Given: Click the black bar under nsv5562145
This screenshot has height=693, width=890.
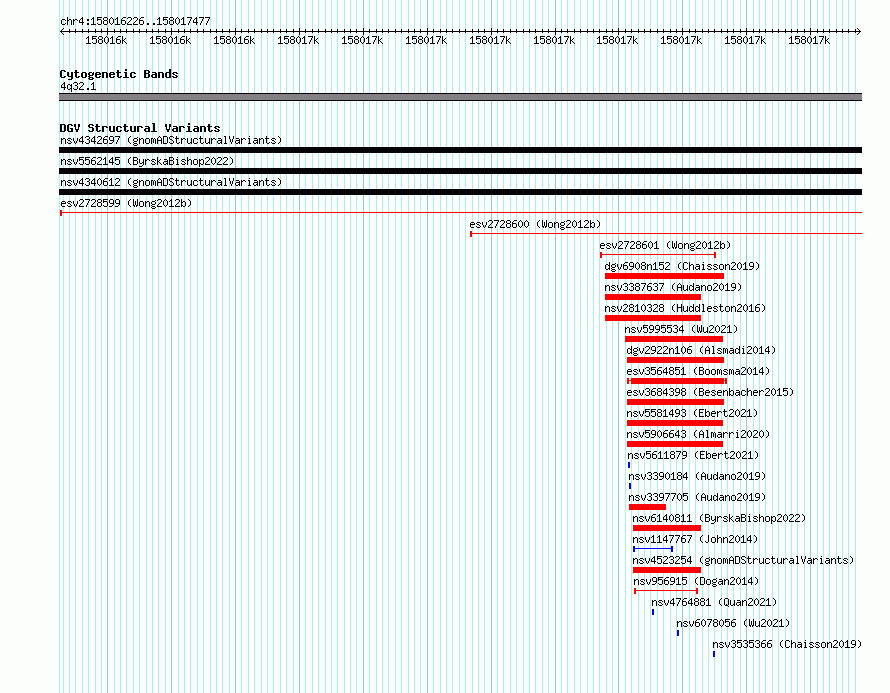Looking at the screenshot, I should 460,171.
